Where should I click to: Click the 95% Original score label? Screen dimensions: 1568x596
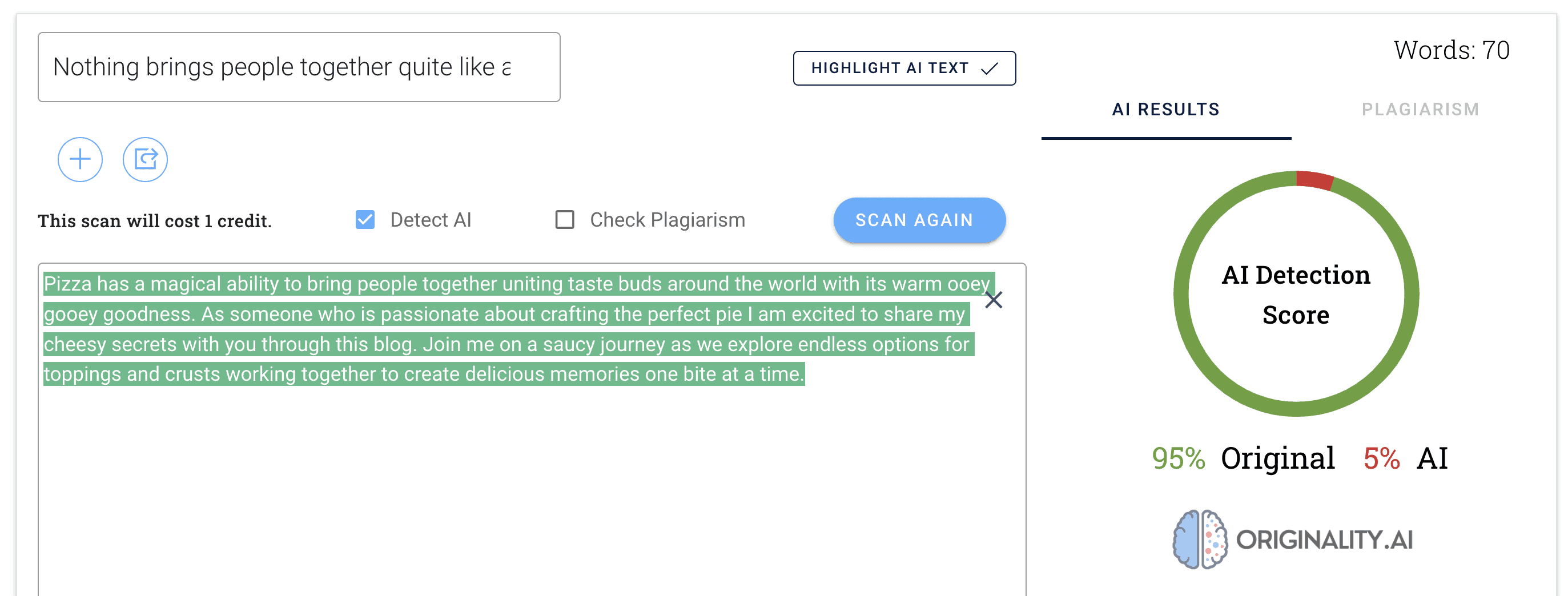point(1243,458)
